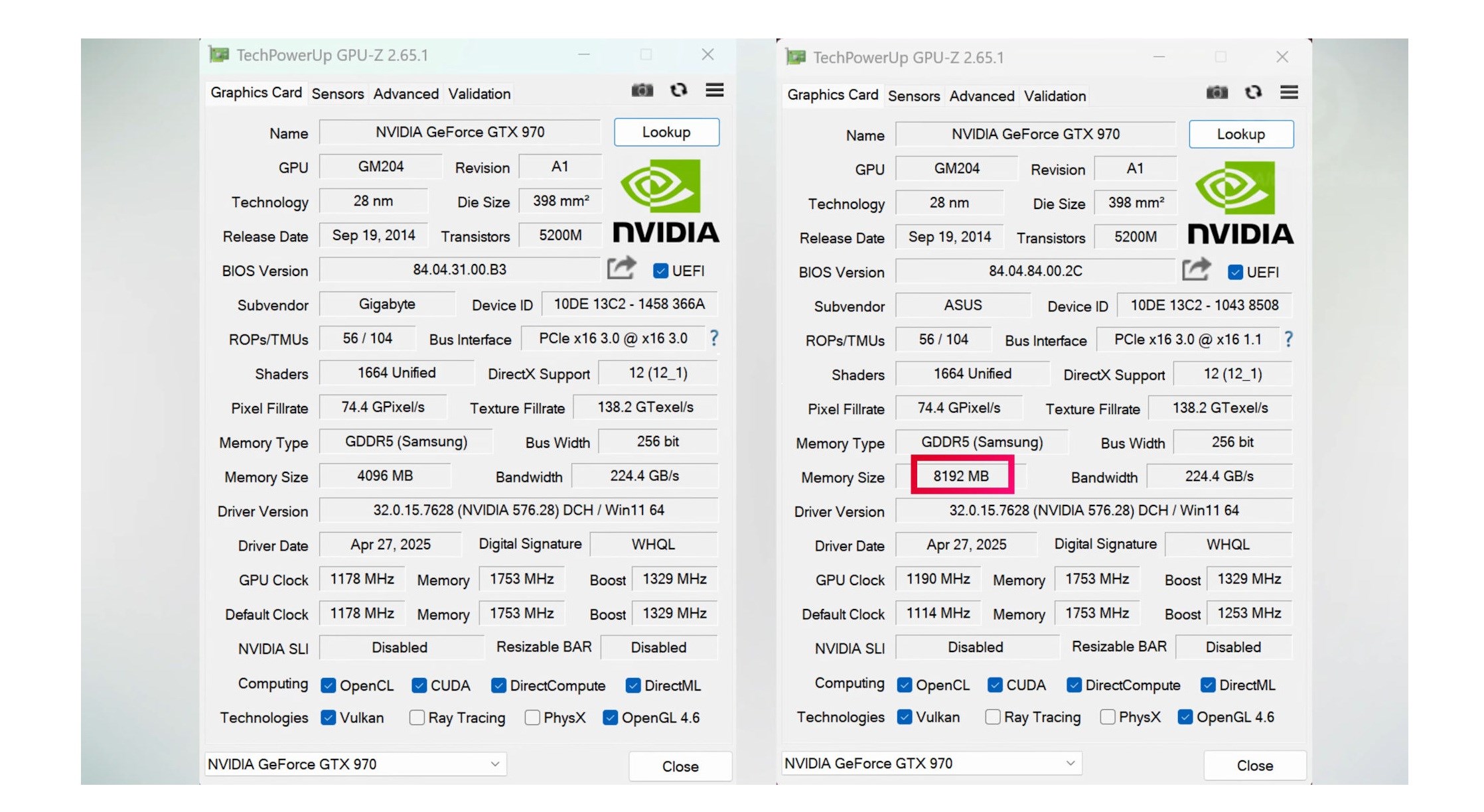Image resolution: width=1484 pixels, height=812 pixels.
Task: Click Driver Version field in left window
Action: (x=518, y=510)
